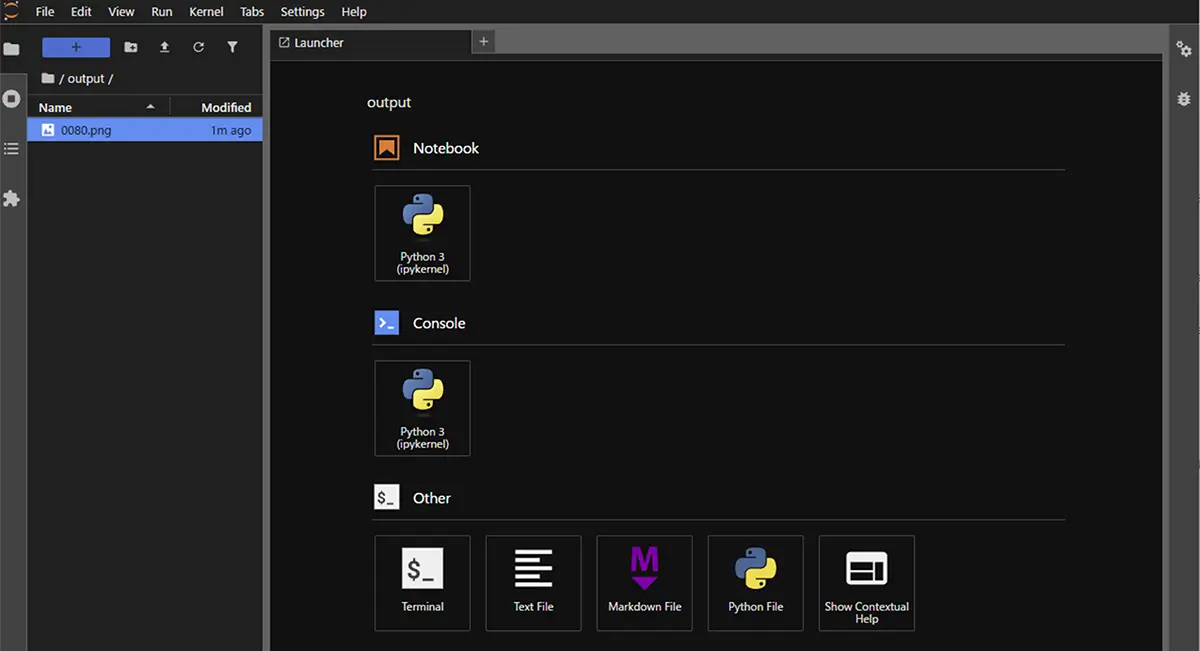Sort files by Modified column header
The width and height of the screenshot is (1200, 651).
[x=226, y=107]
